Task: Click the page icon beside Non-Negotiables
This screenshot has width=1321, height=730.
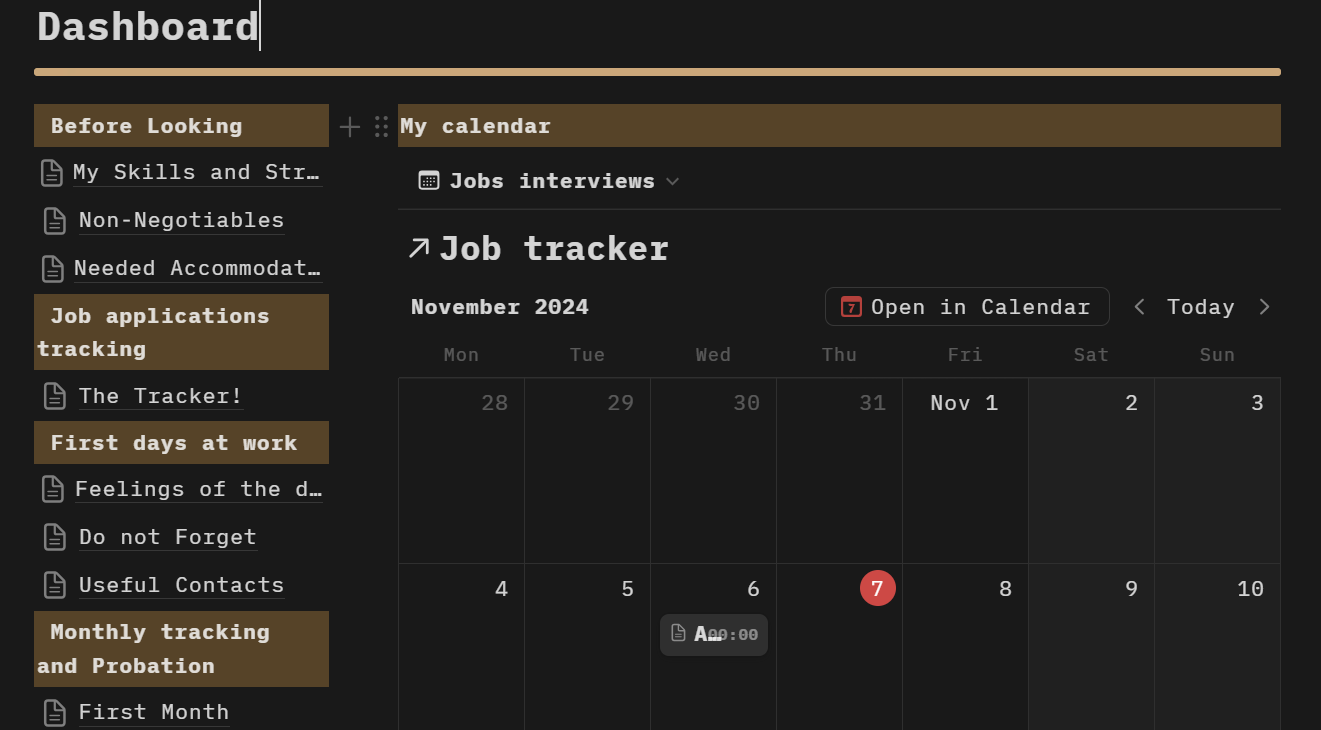Action: pyautogui.click(x=55, y=221)
